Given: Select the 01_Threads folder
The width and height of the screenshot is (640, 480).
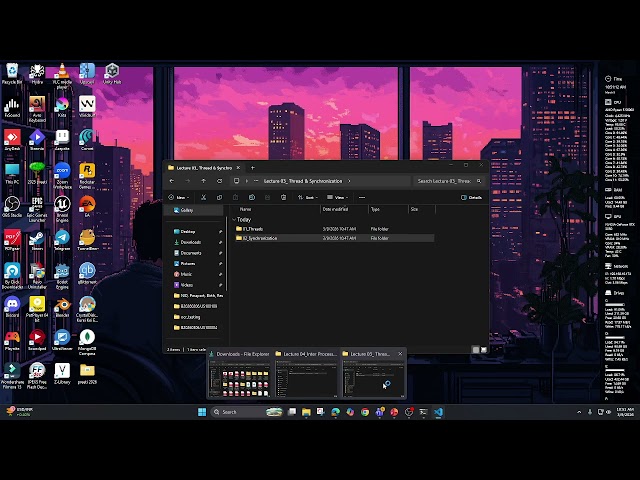Looking at the screenshot, I should click(x=334, y=229).
